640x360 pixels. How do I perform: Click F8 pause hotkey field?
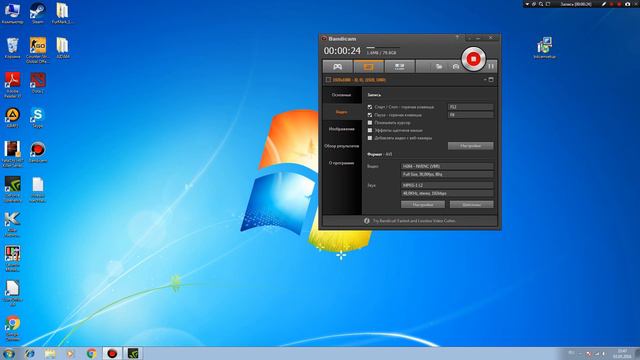tap(471, 115)
